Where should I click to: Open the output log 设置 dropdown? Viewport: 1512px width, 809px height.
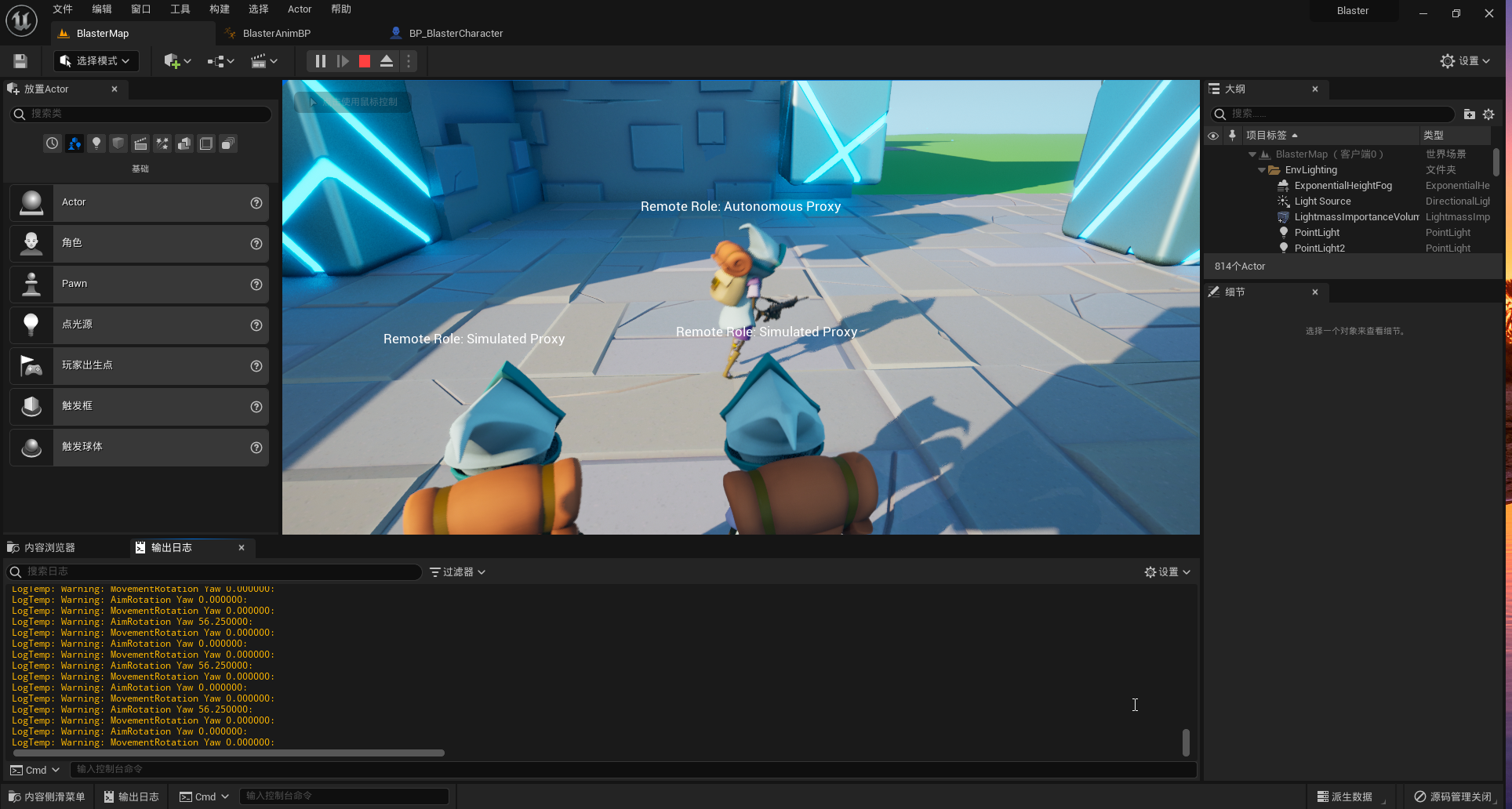[x=1168, y=572]
